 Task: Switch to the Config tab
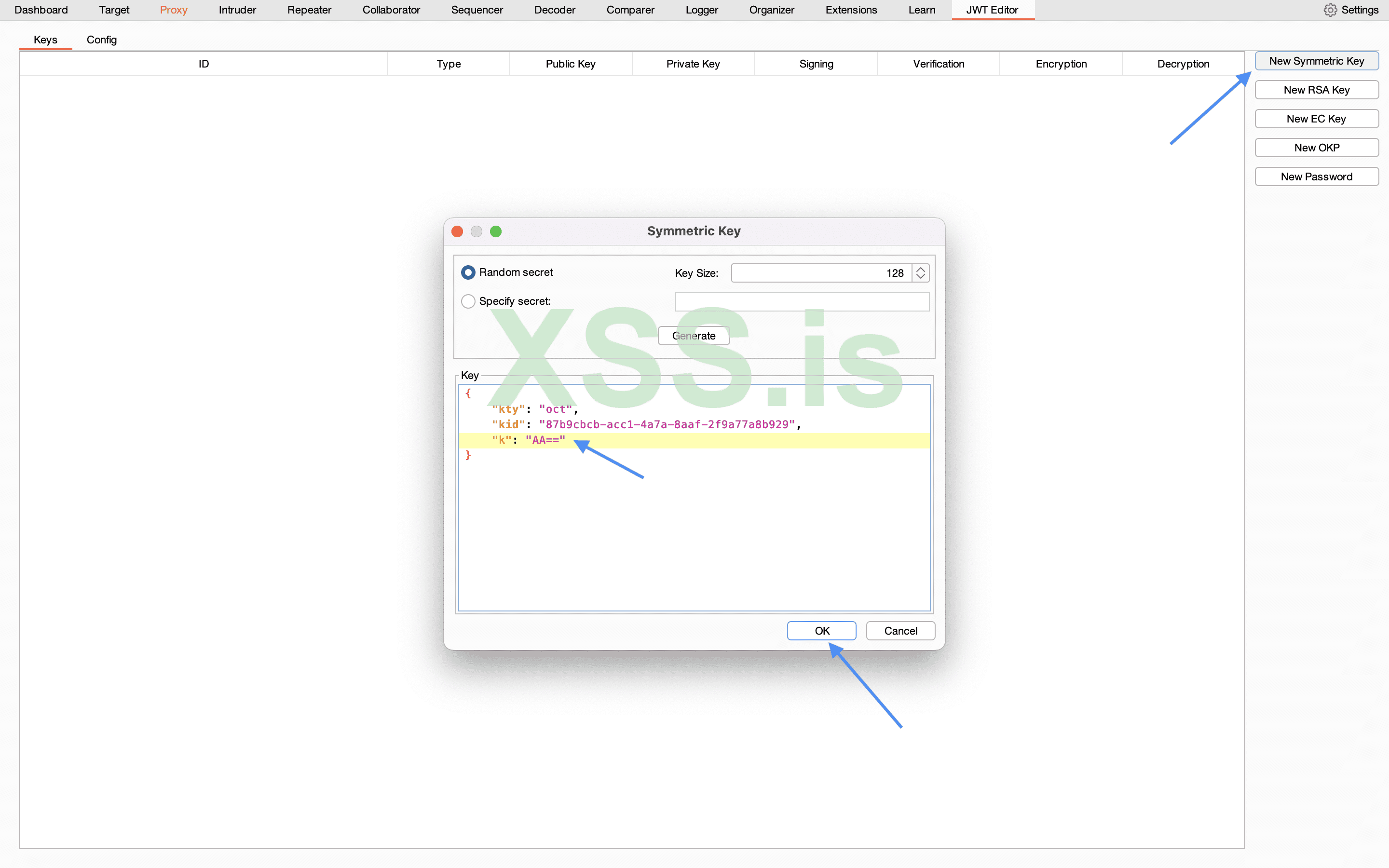102,40
